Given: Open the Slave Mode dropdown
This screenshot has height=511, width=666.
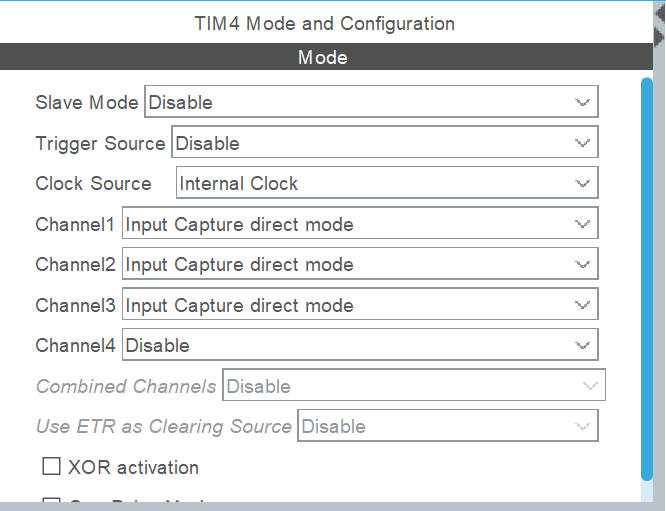Looking at the screenshot, I should [371, 102].
